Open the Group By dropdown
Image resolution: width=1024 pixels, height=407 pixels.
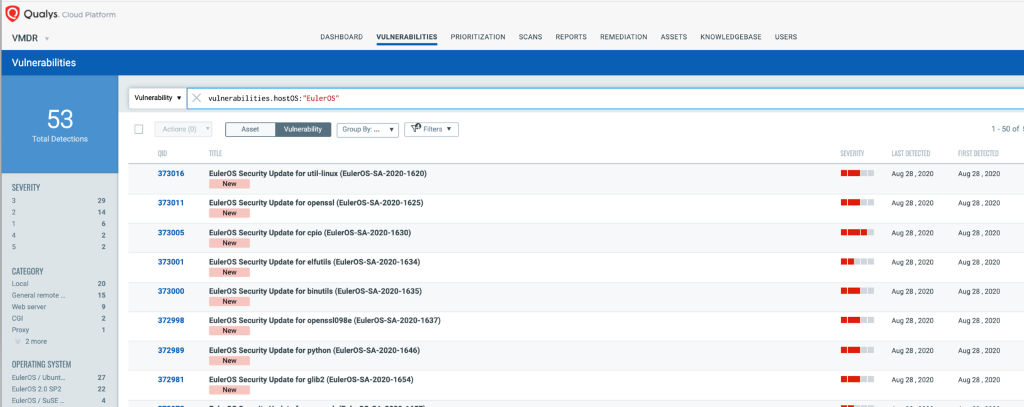click(368, 129)
